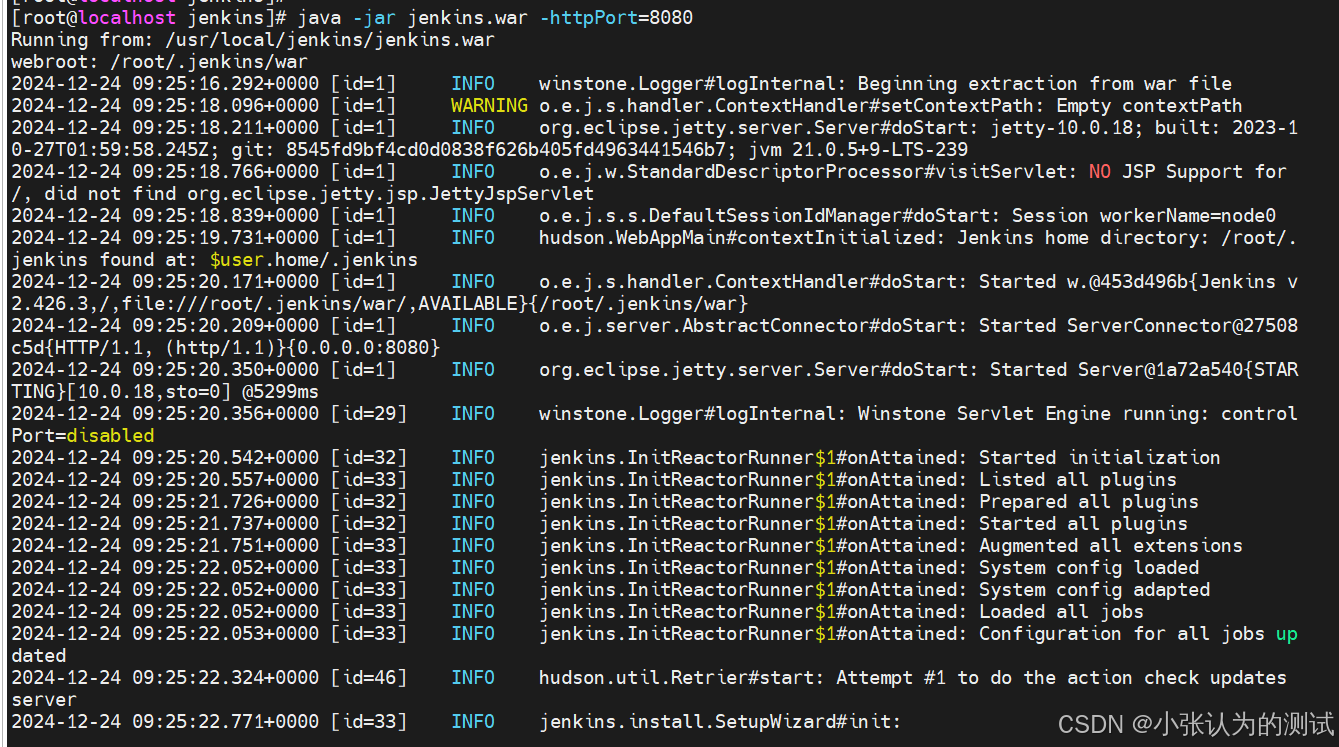The image size is (1339, 747).
Task: Select the git hash 8545fd9bf4cd0d0838f626b405fd4963441546b7
Action: coord(506,150)
